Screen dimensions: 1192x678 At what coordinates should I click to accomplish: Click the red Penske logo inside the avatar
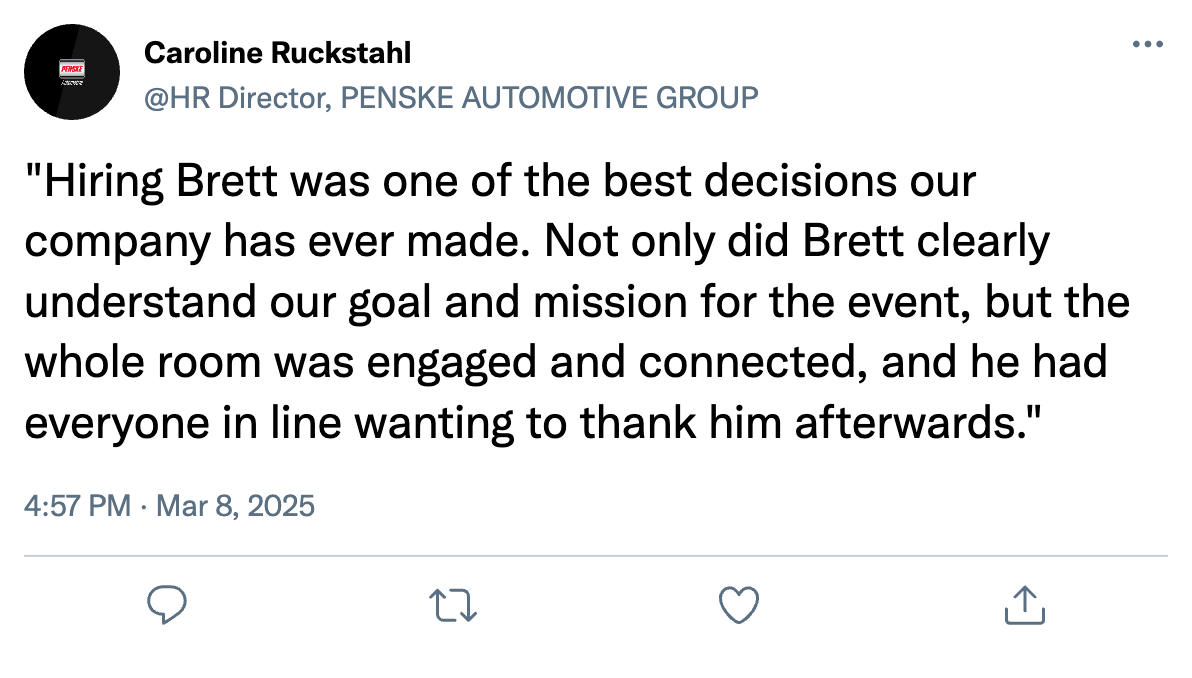point(72,67)
